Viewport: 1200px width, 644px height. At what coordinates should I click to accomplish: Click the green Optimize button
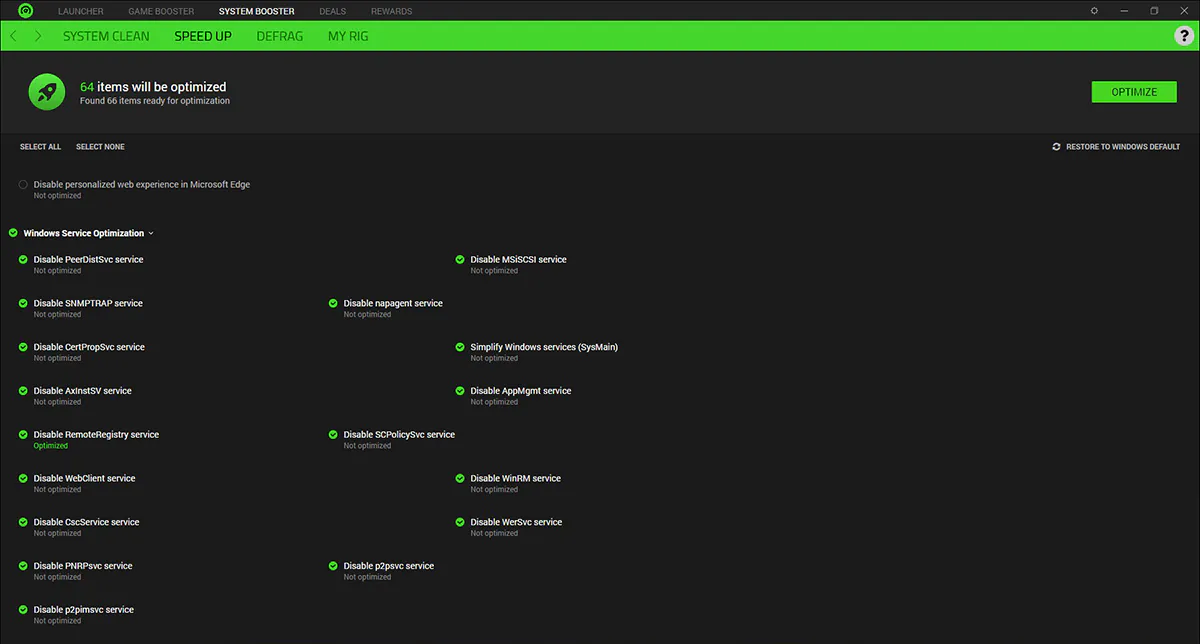1134,92
